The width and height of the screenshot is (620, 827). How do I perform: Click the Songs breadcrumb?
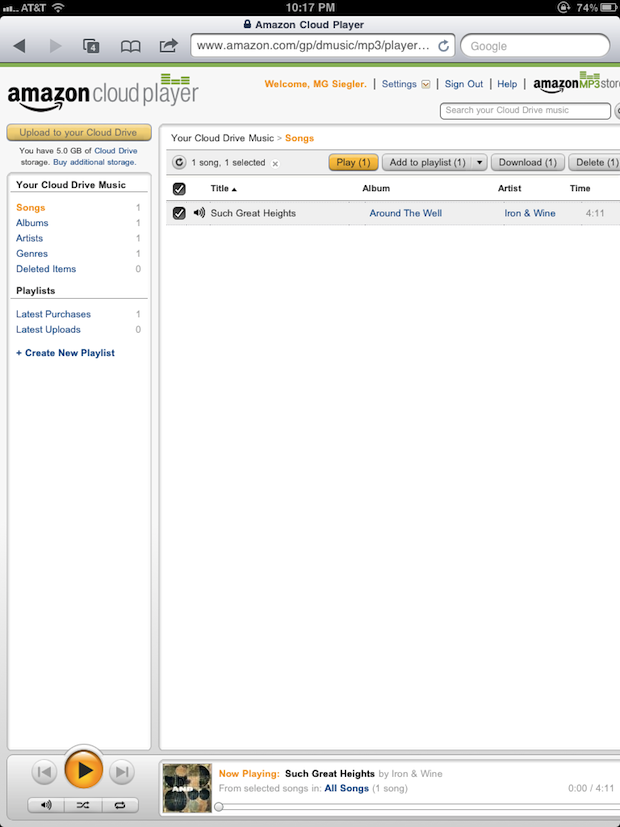[x=299, y=138]
